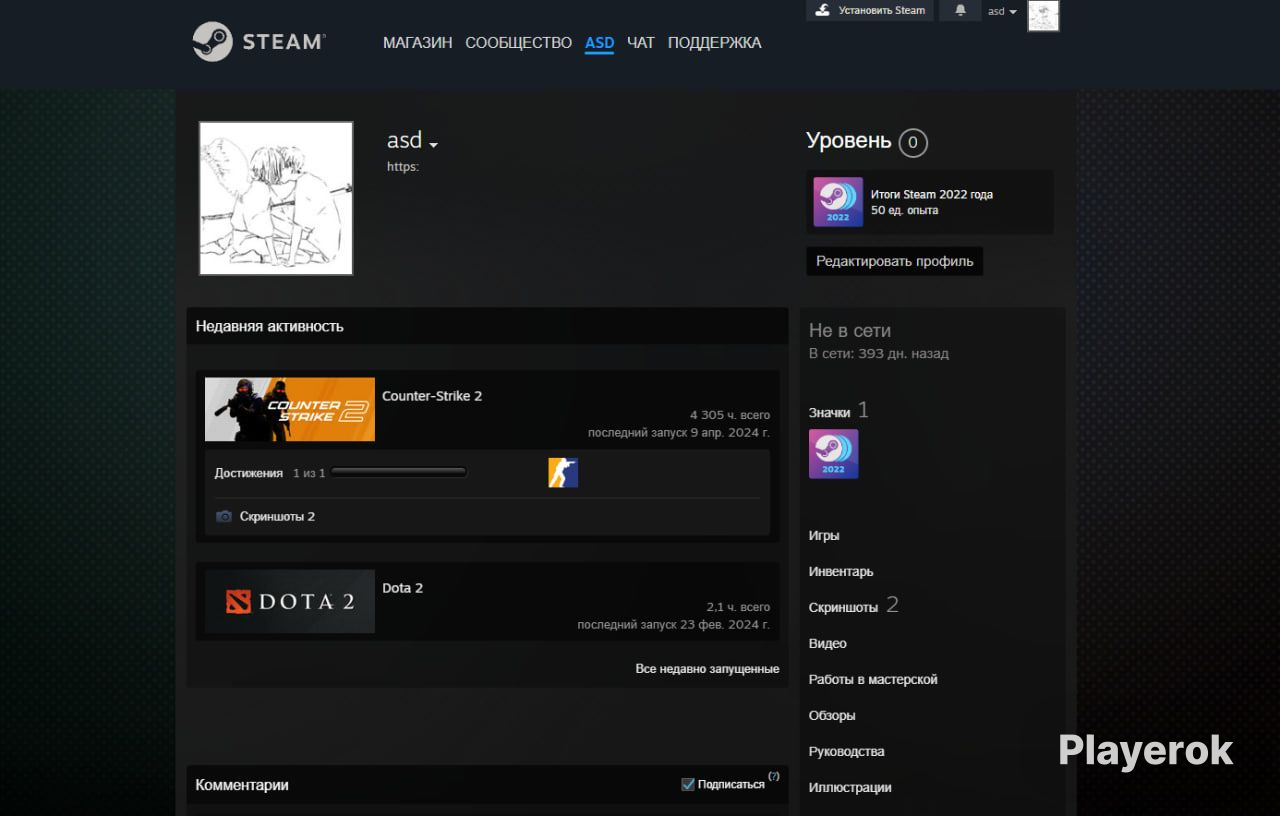Open the Counter-Strike 2 title link
This screenshot has height=816, width=1280.
432,396
